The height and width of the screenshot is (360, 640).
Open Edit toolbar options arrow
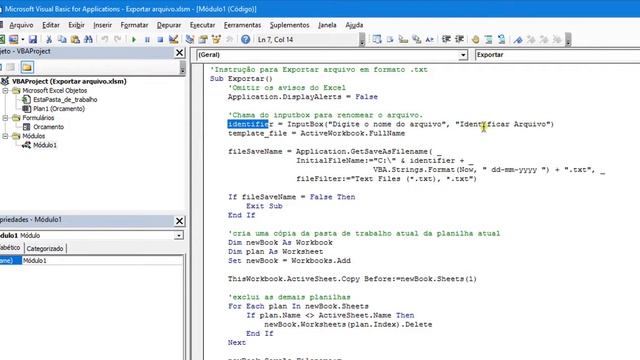point(568,40)
